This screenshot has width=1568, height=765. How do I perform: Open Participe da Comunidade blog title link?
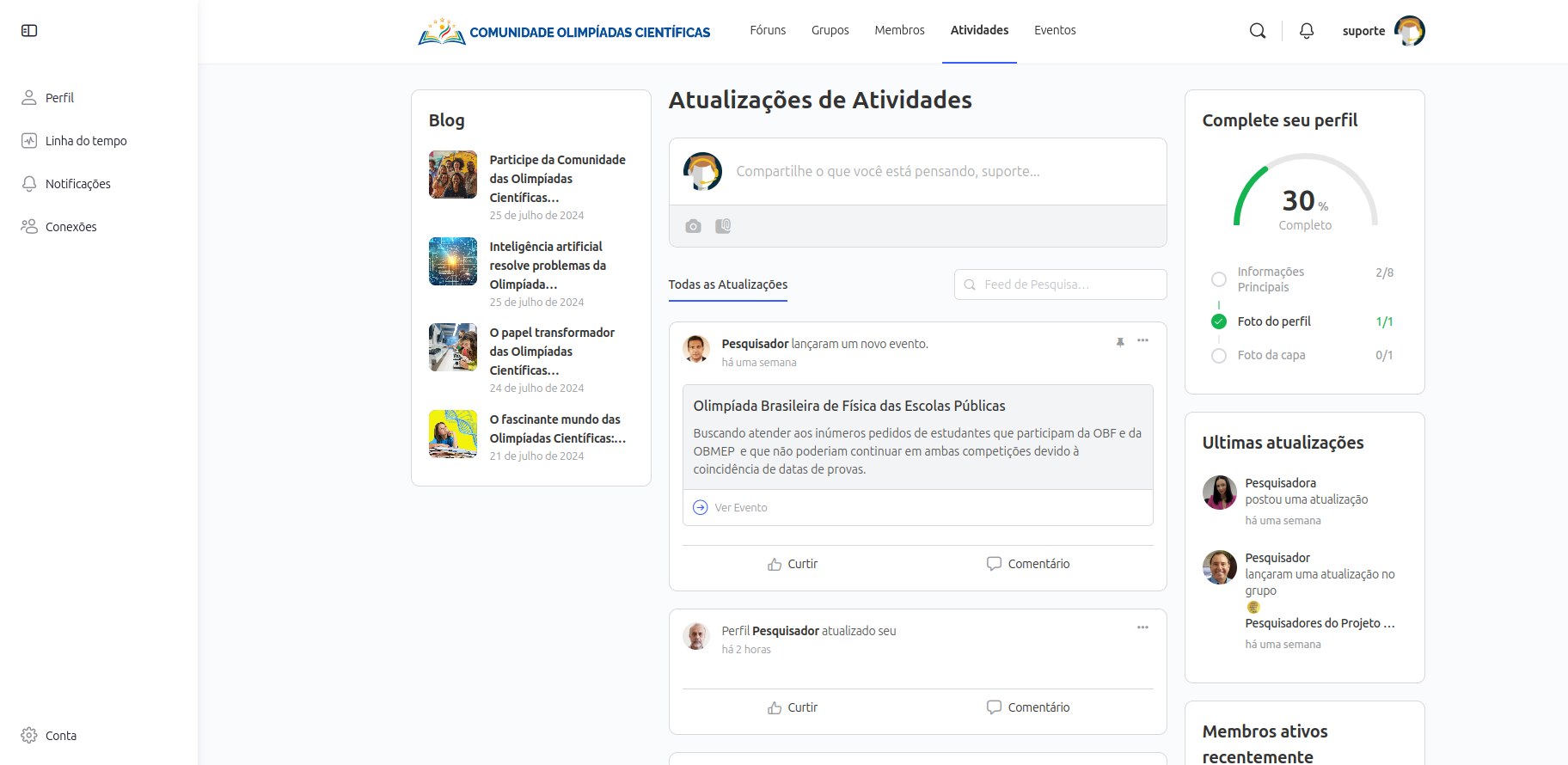[558, 179]
